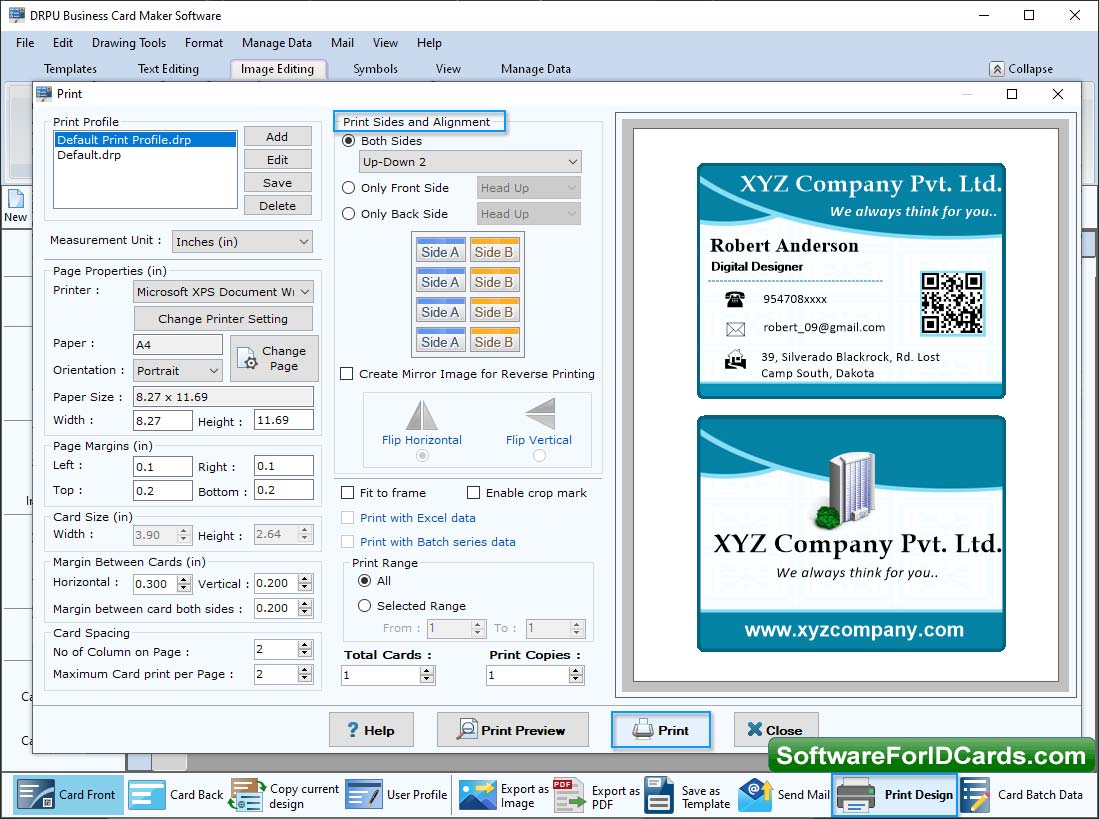
Task: Open Card Front view in bottom toolbar
Action: [x=68, y=794]
